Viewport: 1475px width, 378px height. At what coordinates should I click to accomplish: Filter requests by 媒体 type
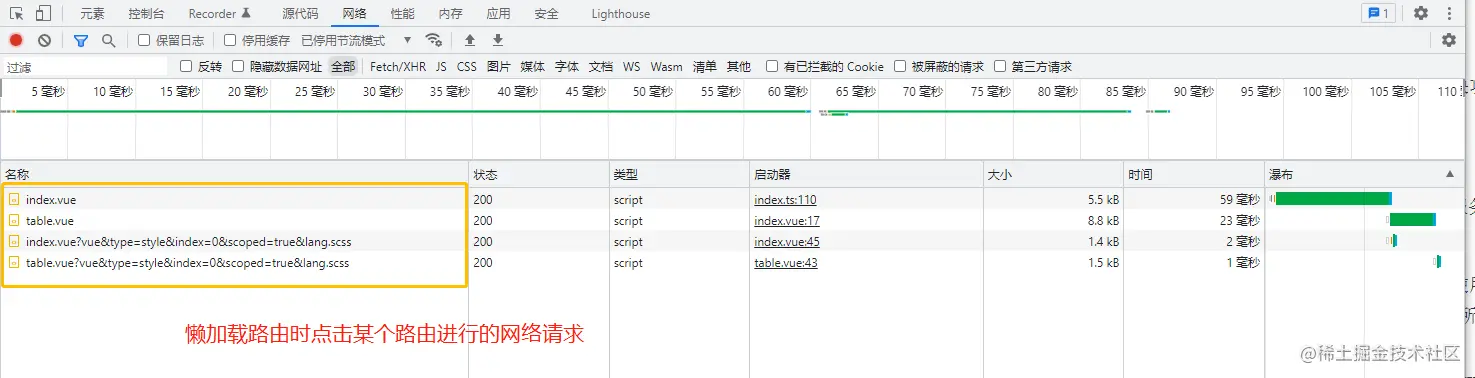pyautogui.click(x=533, y=66)
